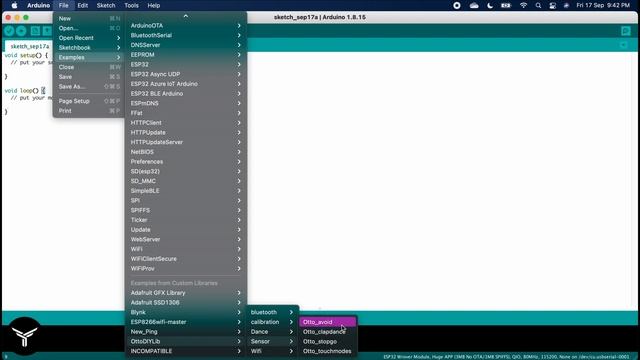The width and height of the screenshot is (640, 360).
Task: Expand the WiFiProv examples
Action: click(186, 269)
